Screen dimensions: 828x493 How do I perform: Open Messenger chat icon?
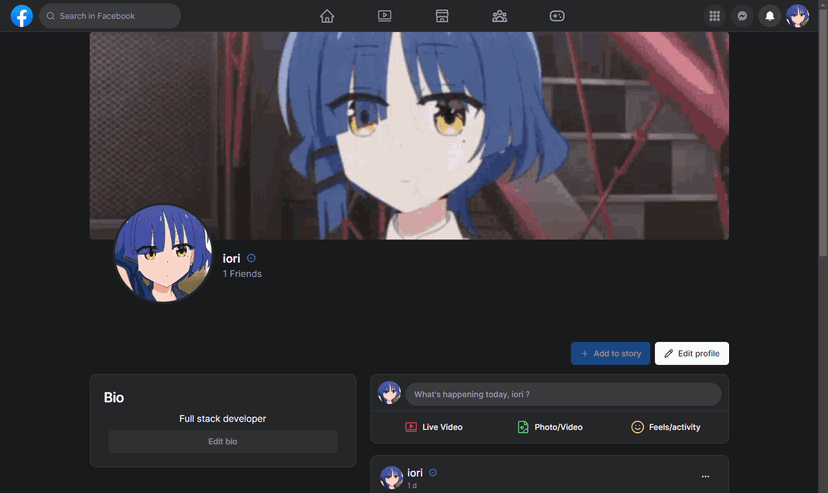pos(742,16)
